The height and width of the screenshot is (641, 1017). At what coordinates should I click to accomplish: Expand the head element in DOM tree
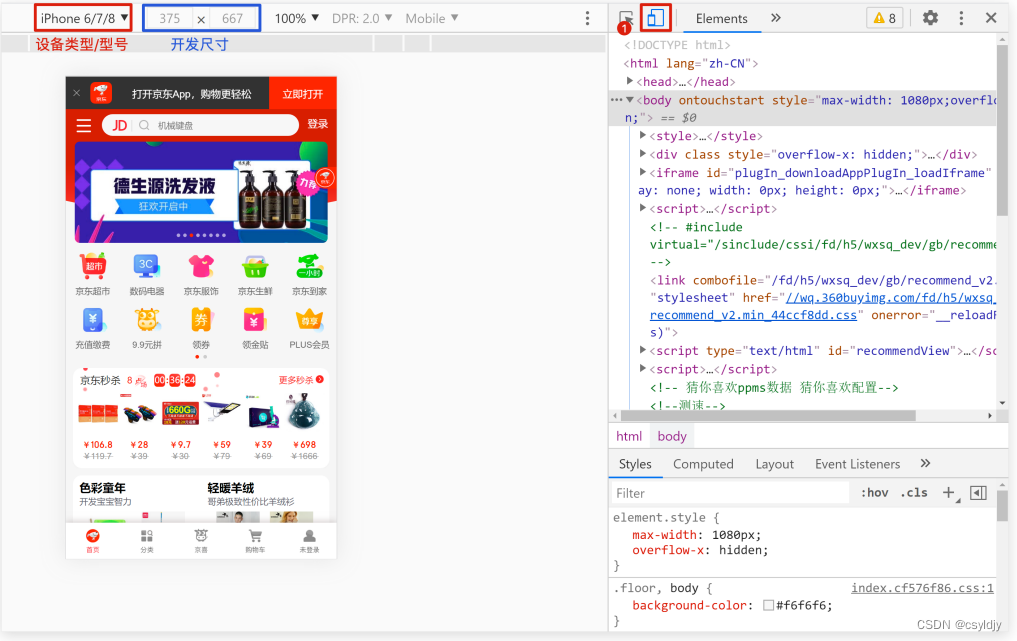pos(627,81)
